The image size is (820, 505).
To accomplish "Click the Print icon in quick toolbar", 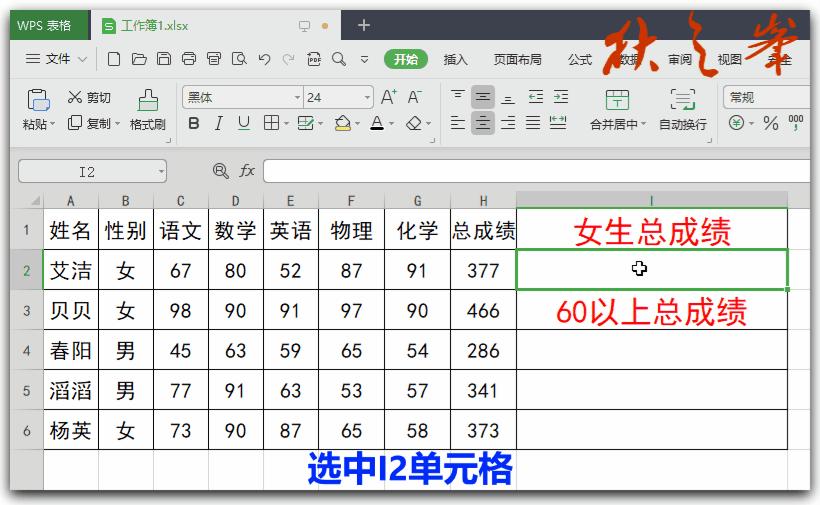I will click(x=189, y=59).
